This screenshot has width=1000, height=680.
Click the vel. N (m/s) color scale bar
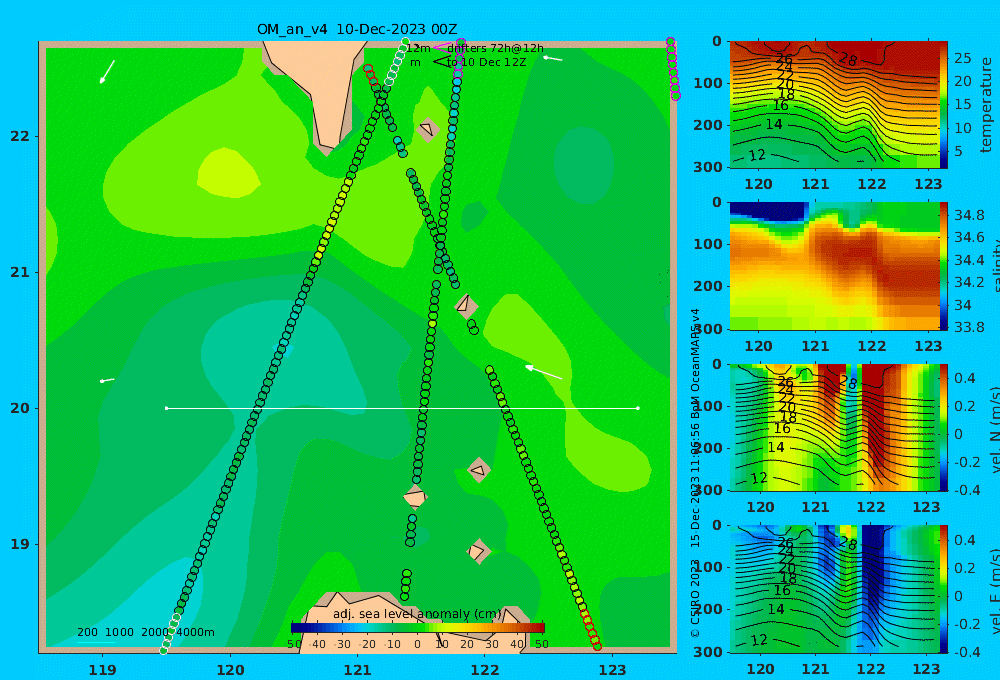(944, 427)
